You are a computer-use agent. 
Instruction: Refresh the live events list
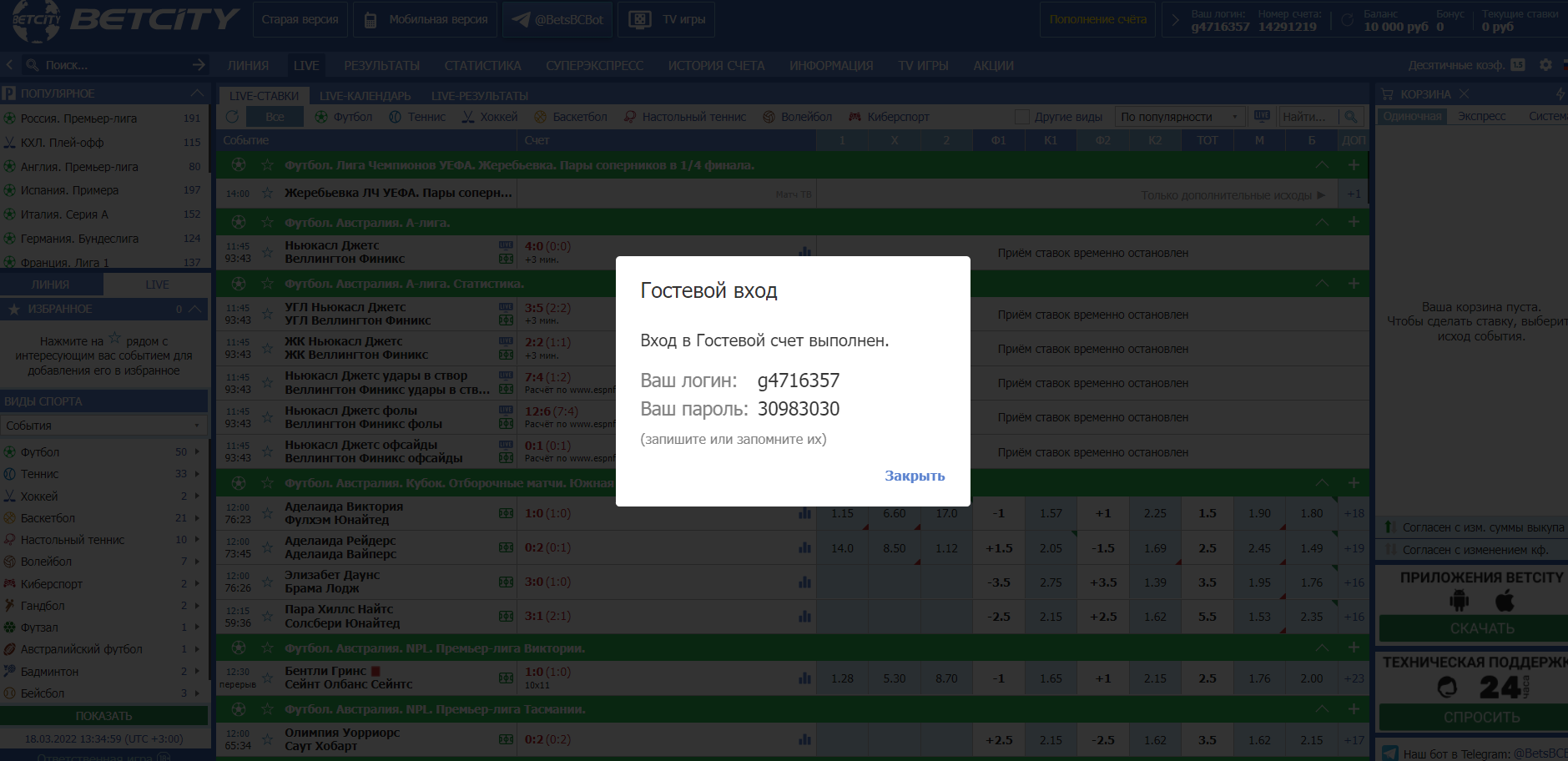[233, 117]
